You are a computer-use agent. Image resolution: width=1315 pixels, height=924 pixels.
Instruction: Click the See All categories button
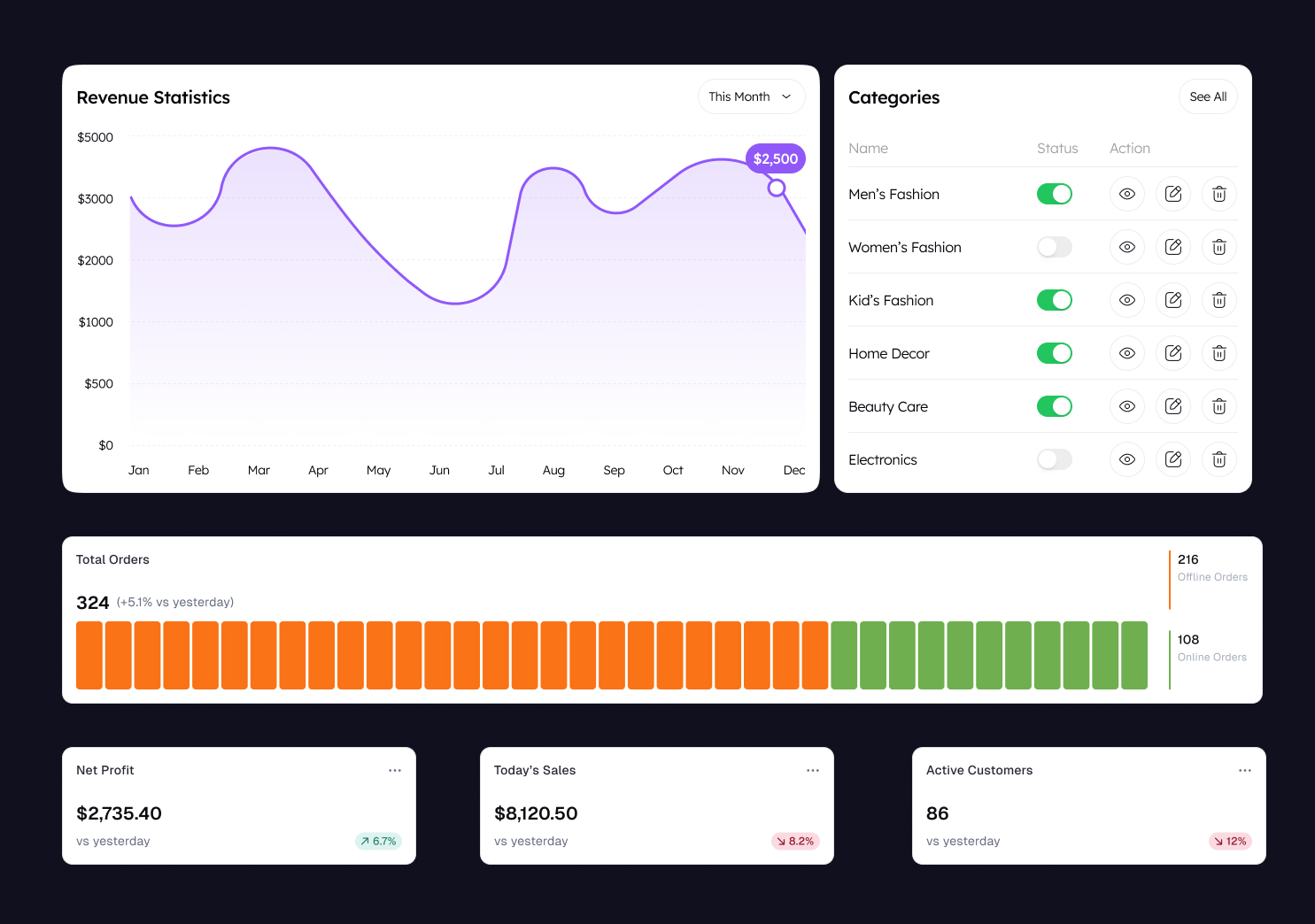click(x=1207, y=96)
